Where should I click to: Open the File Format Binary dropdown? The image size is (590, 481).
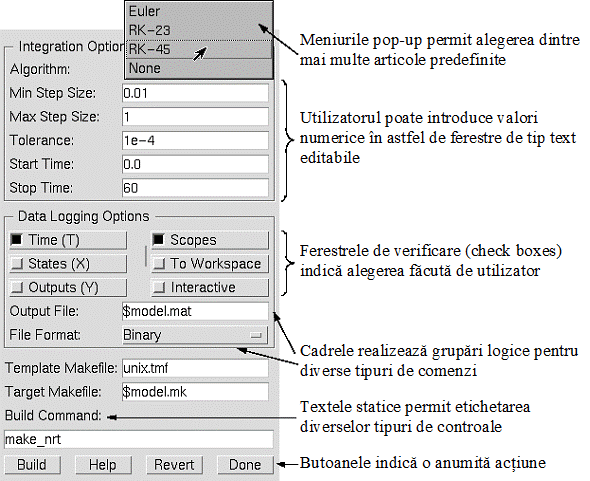point(195,335)
